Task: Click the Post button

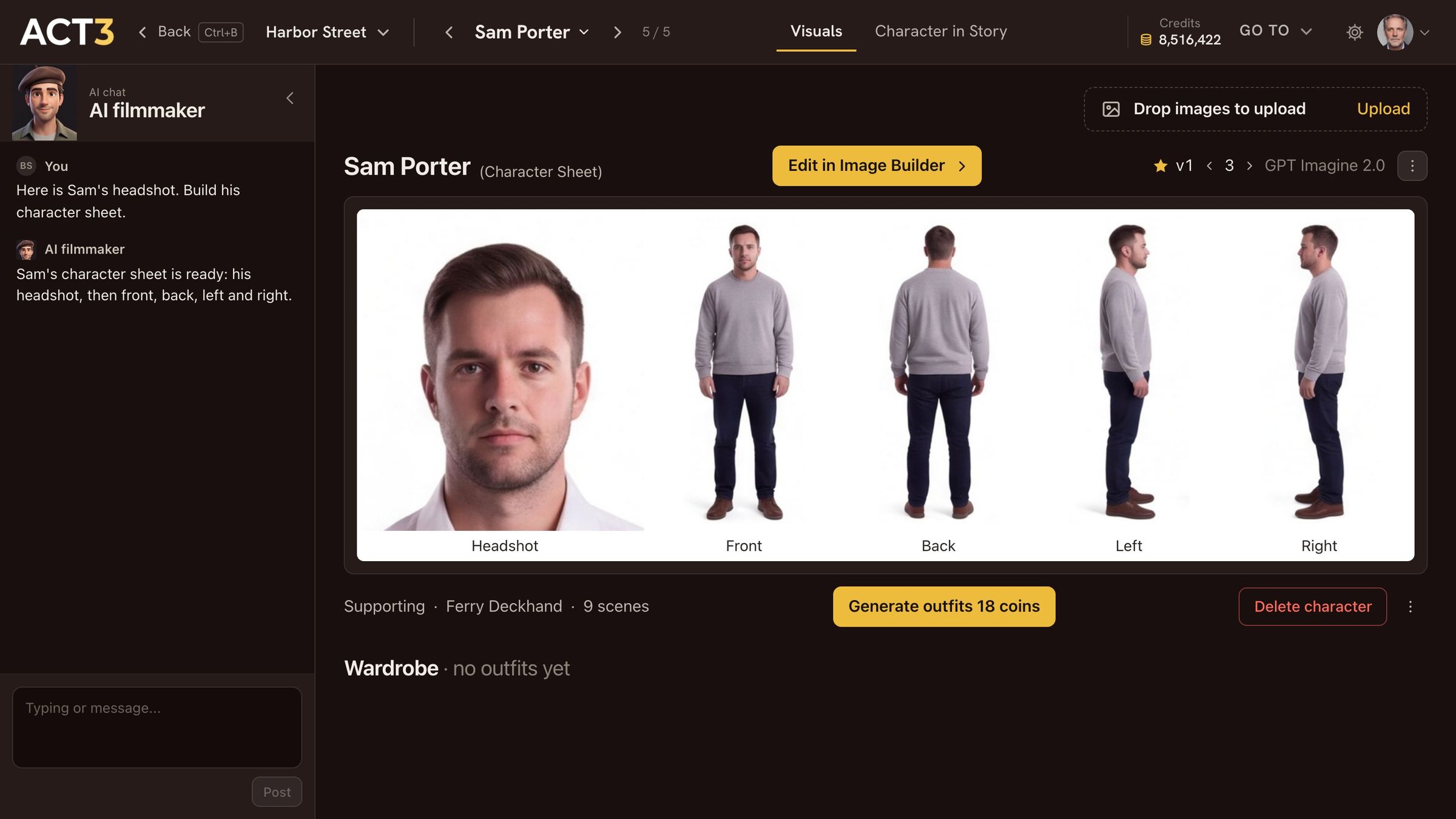Action: (x=277, y=792)
